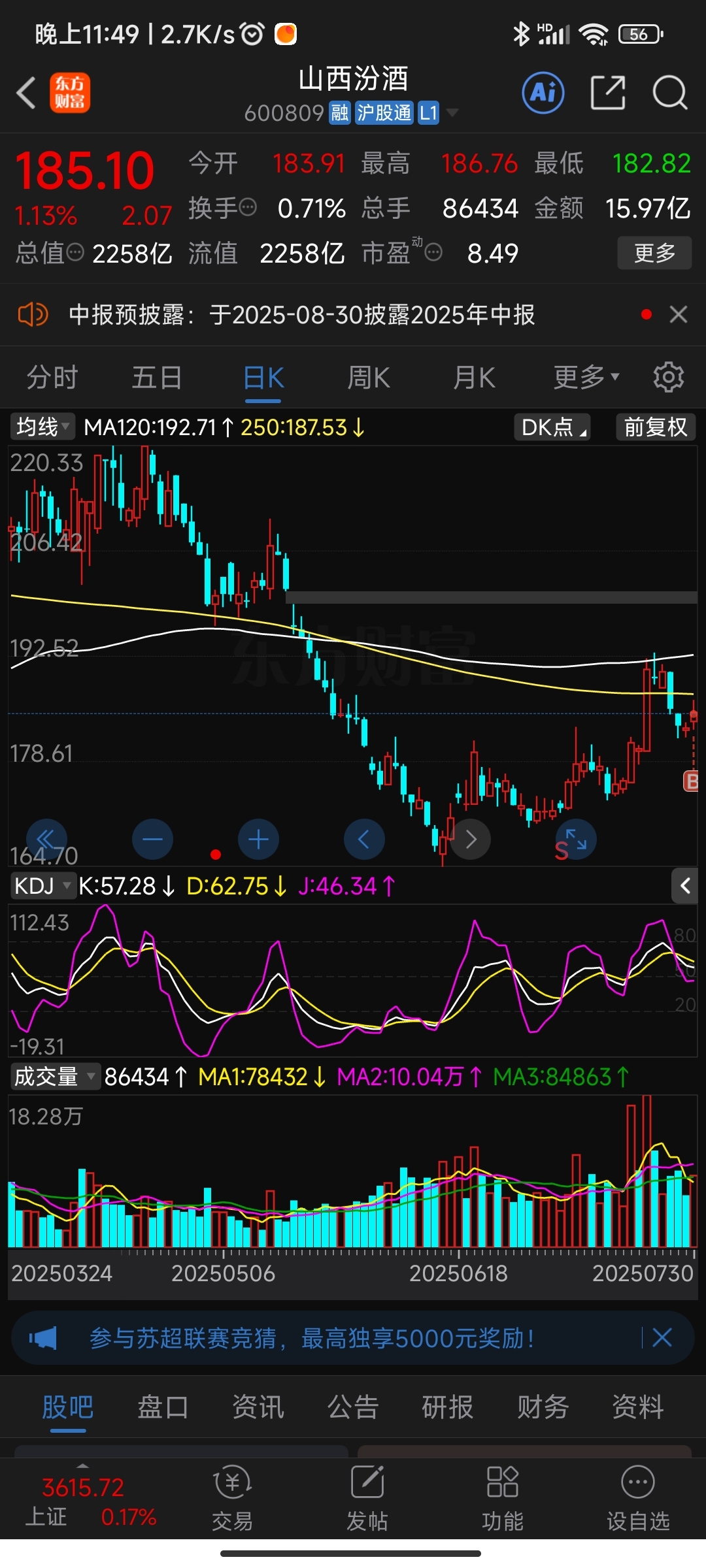The width and height of the screenshot is (706, 1568).
Task: Open 资讯 tab
Action: (258, 1407)
